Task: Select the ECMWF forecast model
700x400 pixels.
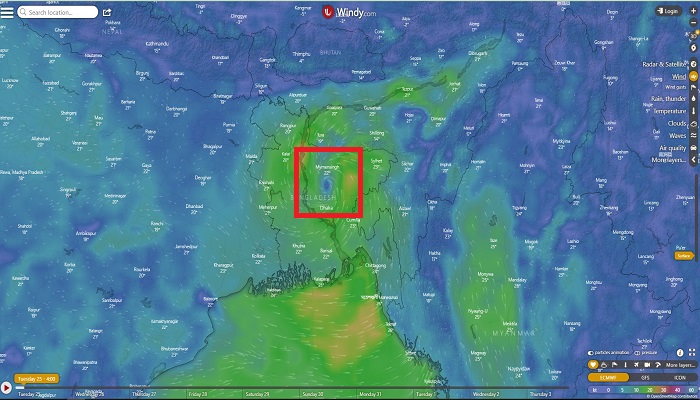Action: click(x=608, y=377)
